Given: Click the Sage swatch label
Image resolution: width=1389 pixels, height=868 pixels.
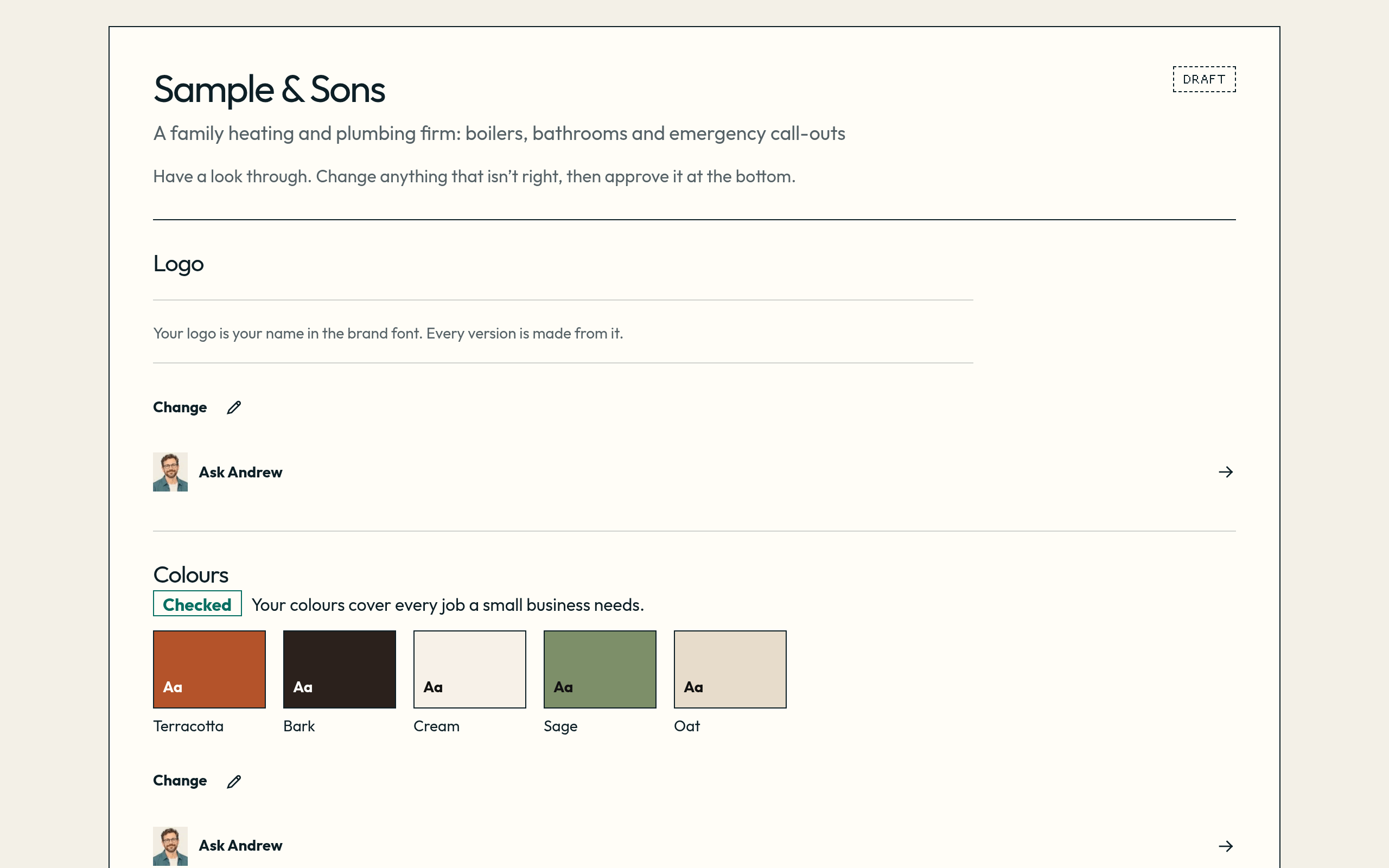Looking at the screenshot, I should 560,727.
